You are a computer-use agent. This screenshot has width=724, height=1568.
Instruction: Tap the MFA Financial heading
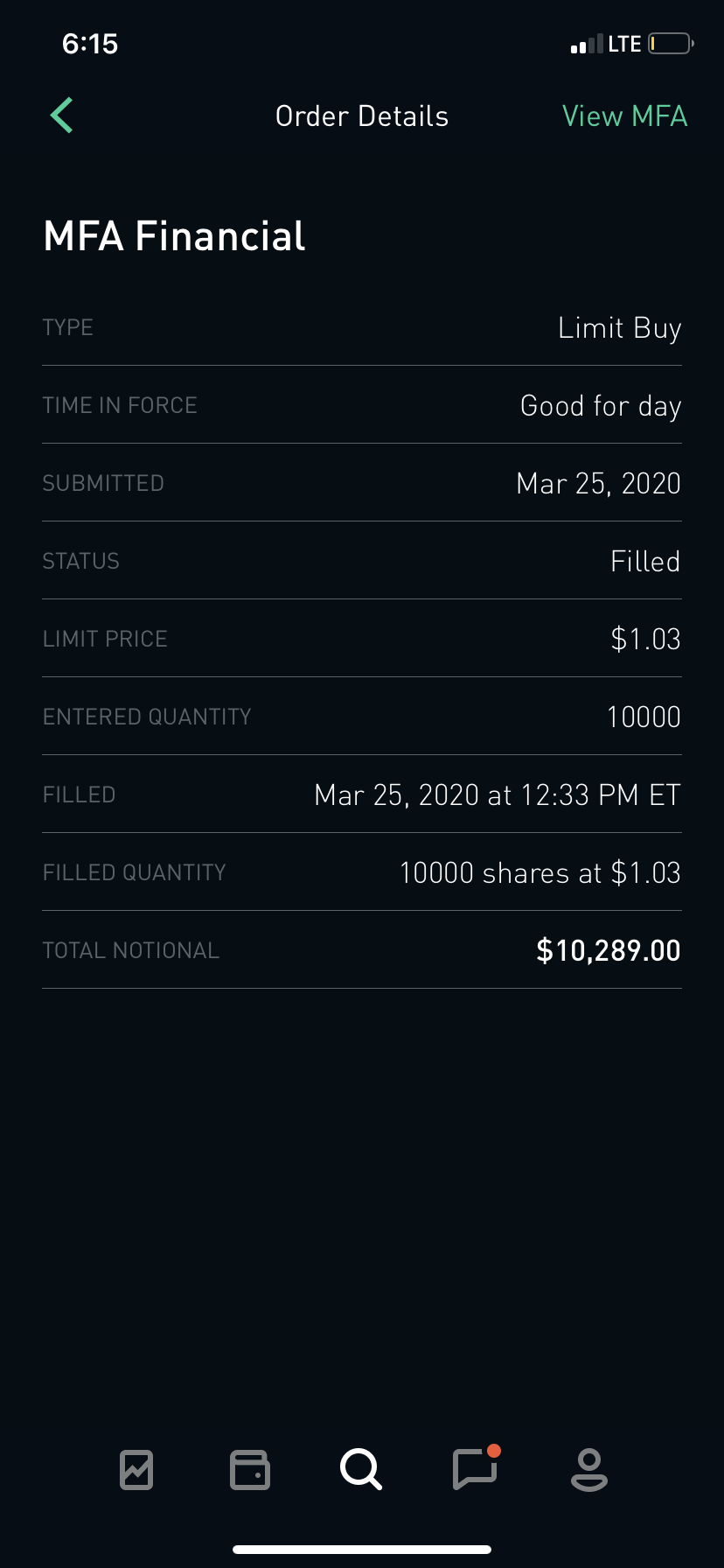coord(174,236)
